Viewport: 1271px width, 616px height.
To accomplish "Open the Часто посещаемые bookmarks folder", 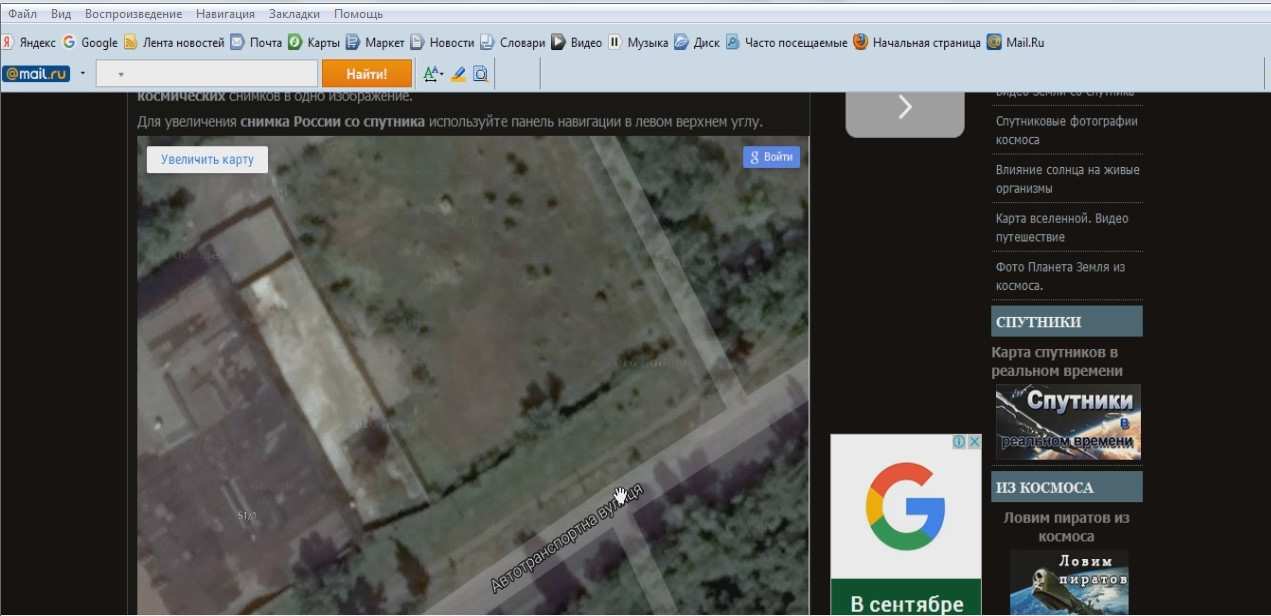I will [787, 43].
